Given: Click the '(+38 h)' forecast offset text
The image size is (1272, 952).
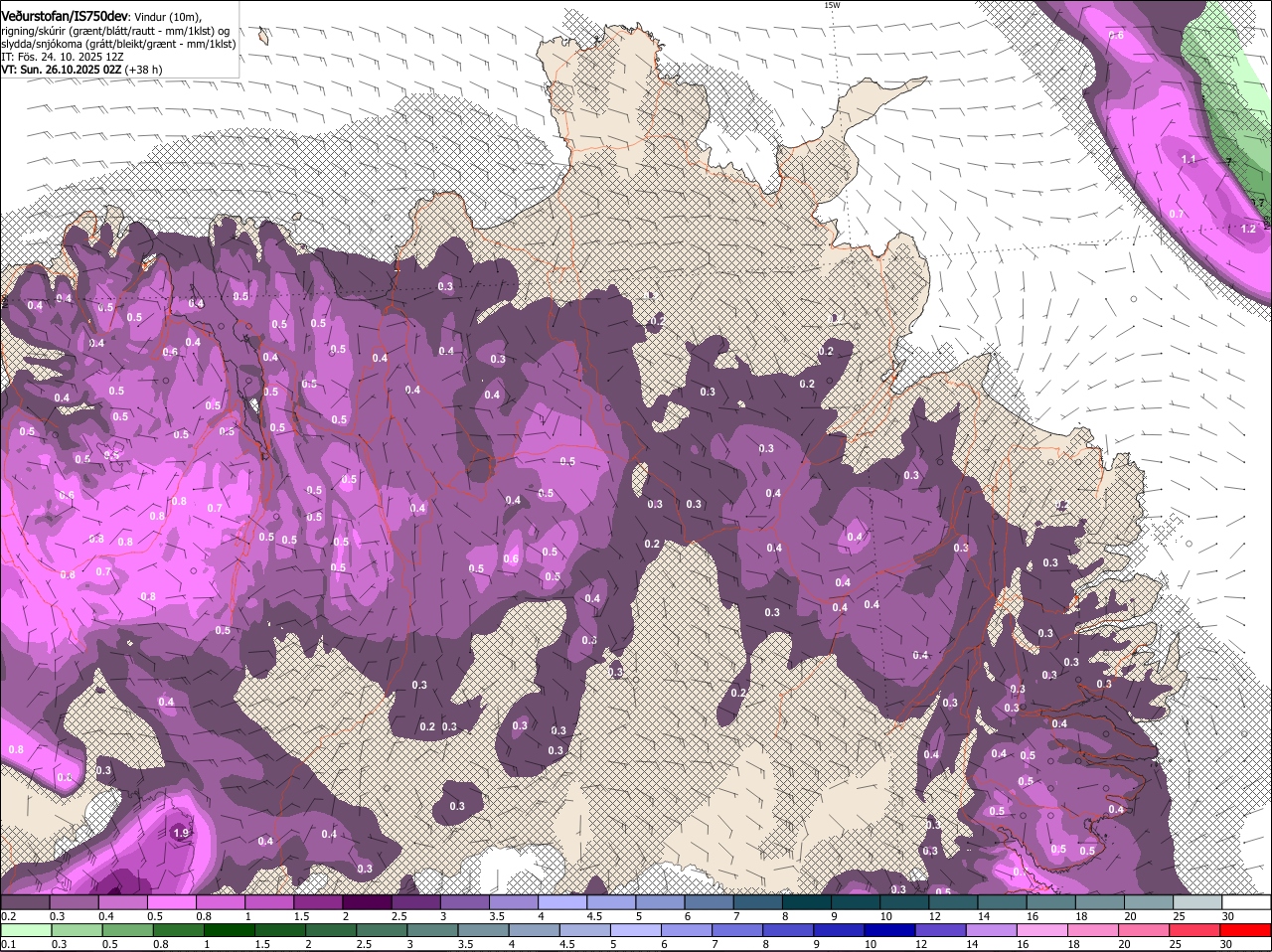Looking at the screenshot, I should 144,70.
